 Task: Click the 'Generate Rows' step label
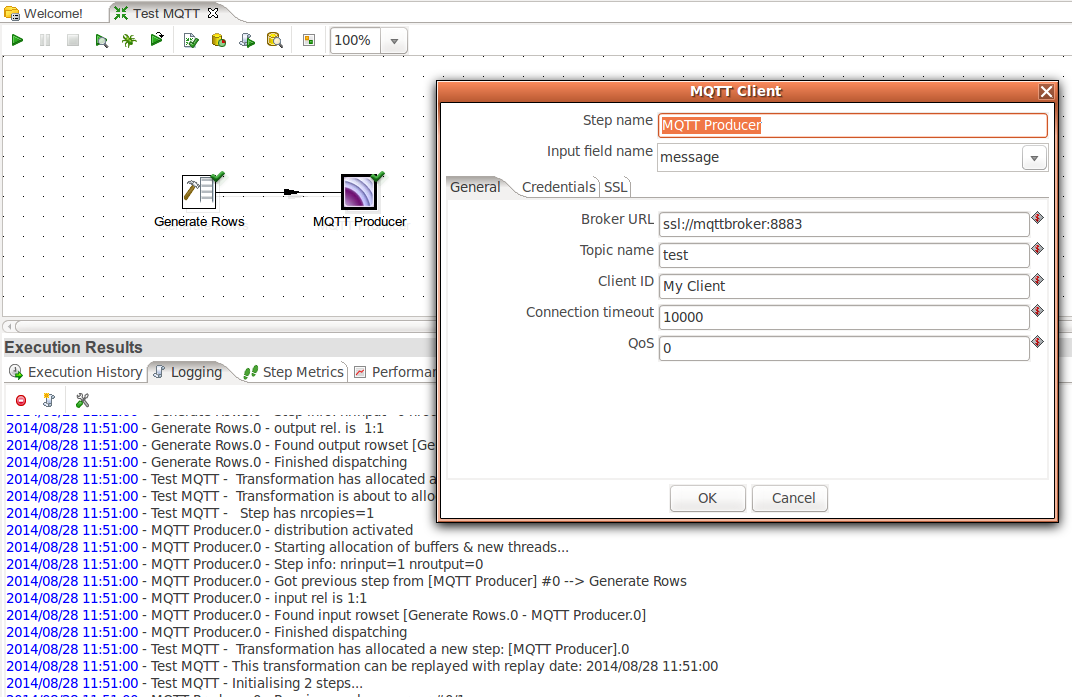pos(199,222)
